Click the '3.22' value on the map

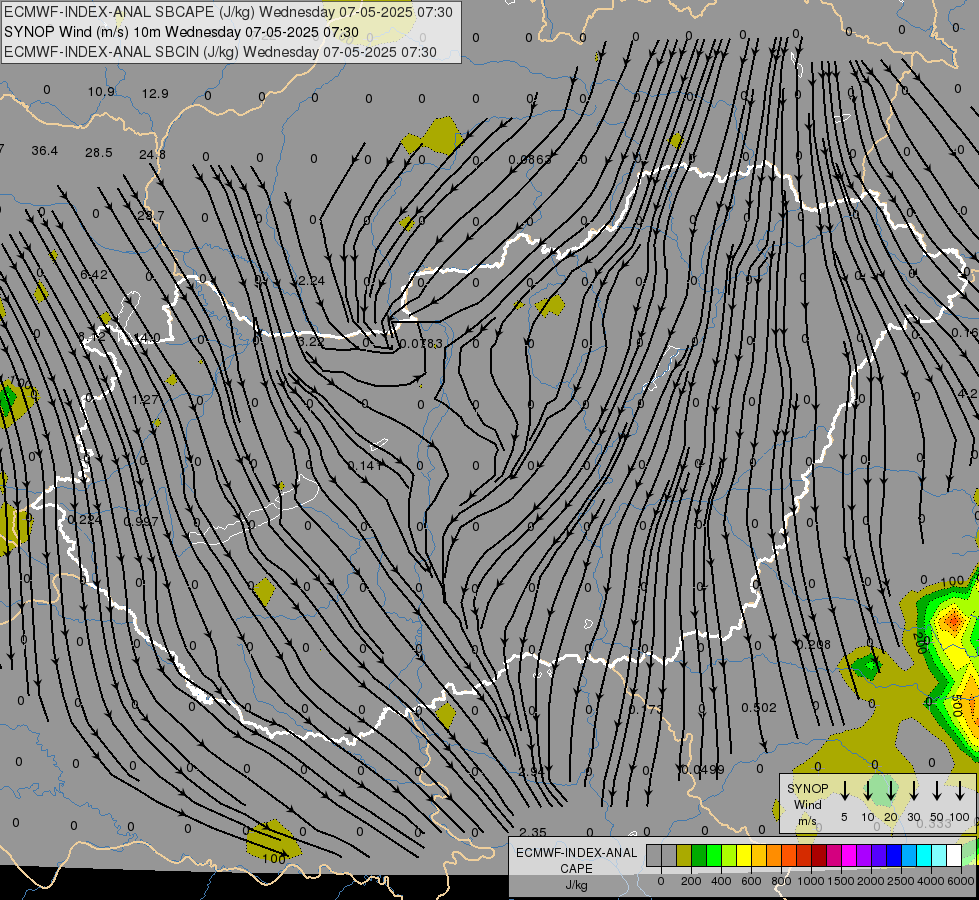point(311,342)
